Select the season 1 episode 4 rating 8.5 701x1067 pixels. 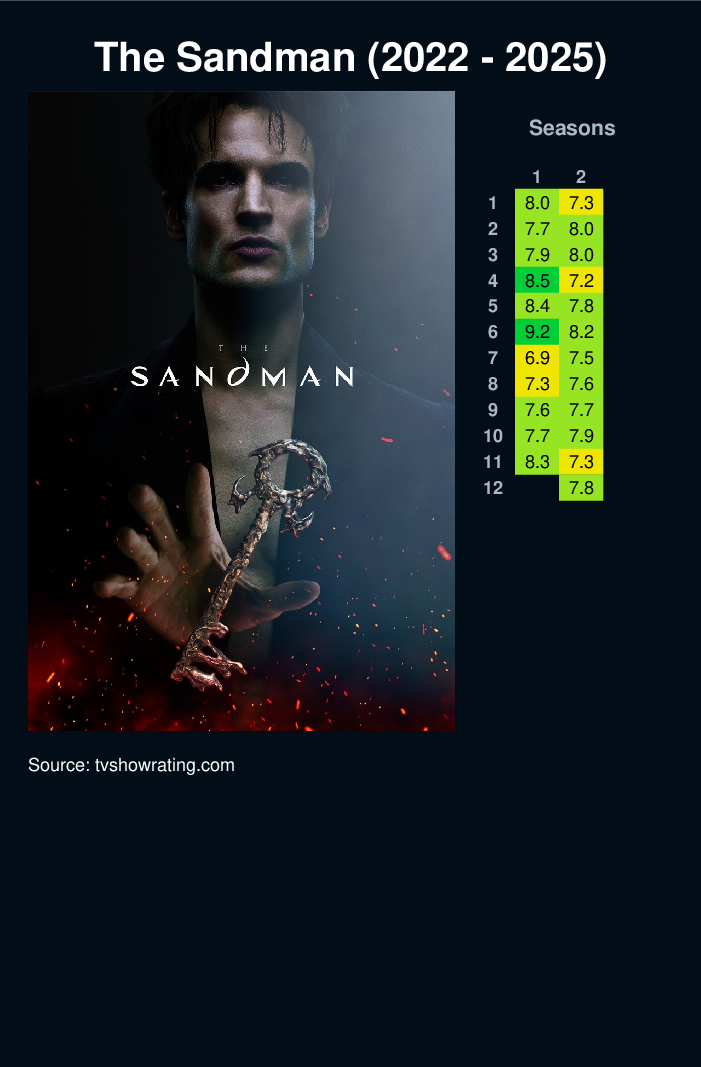coord(537,280)
